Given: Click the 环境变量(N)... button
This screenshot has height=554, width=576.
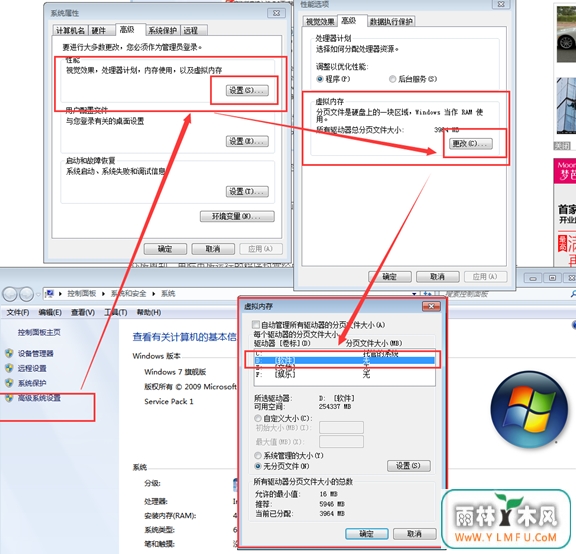Looking at the screenshot, I should (x=237, y=216).
